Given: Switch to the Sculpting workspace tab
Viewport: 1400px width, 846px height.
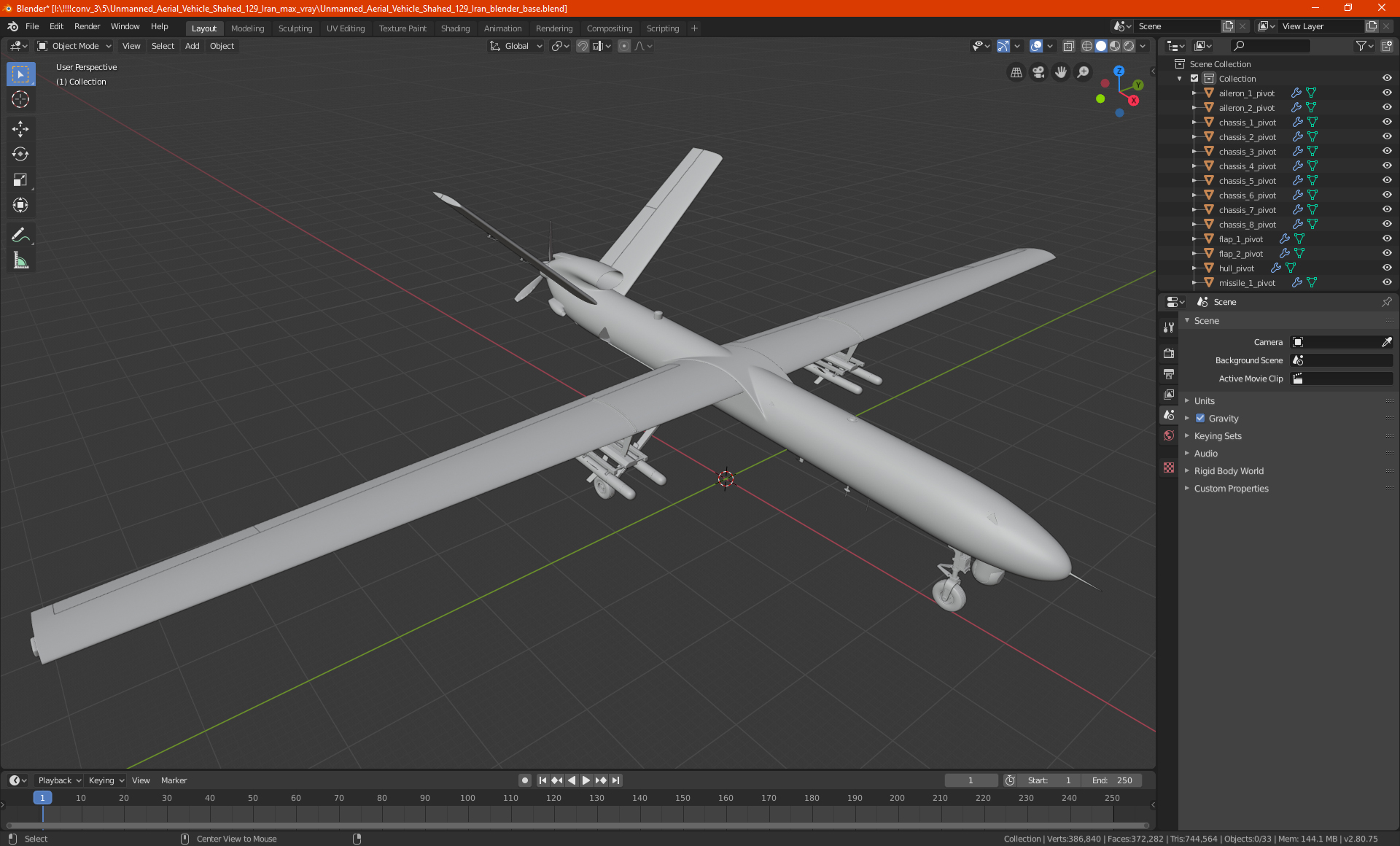Looking at the screenshot, I should 295,28.
